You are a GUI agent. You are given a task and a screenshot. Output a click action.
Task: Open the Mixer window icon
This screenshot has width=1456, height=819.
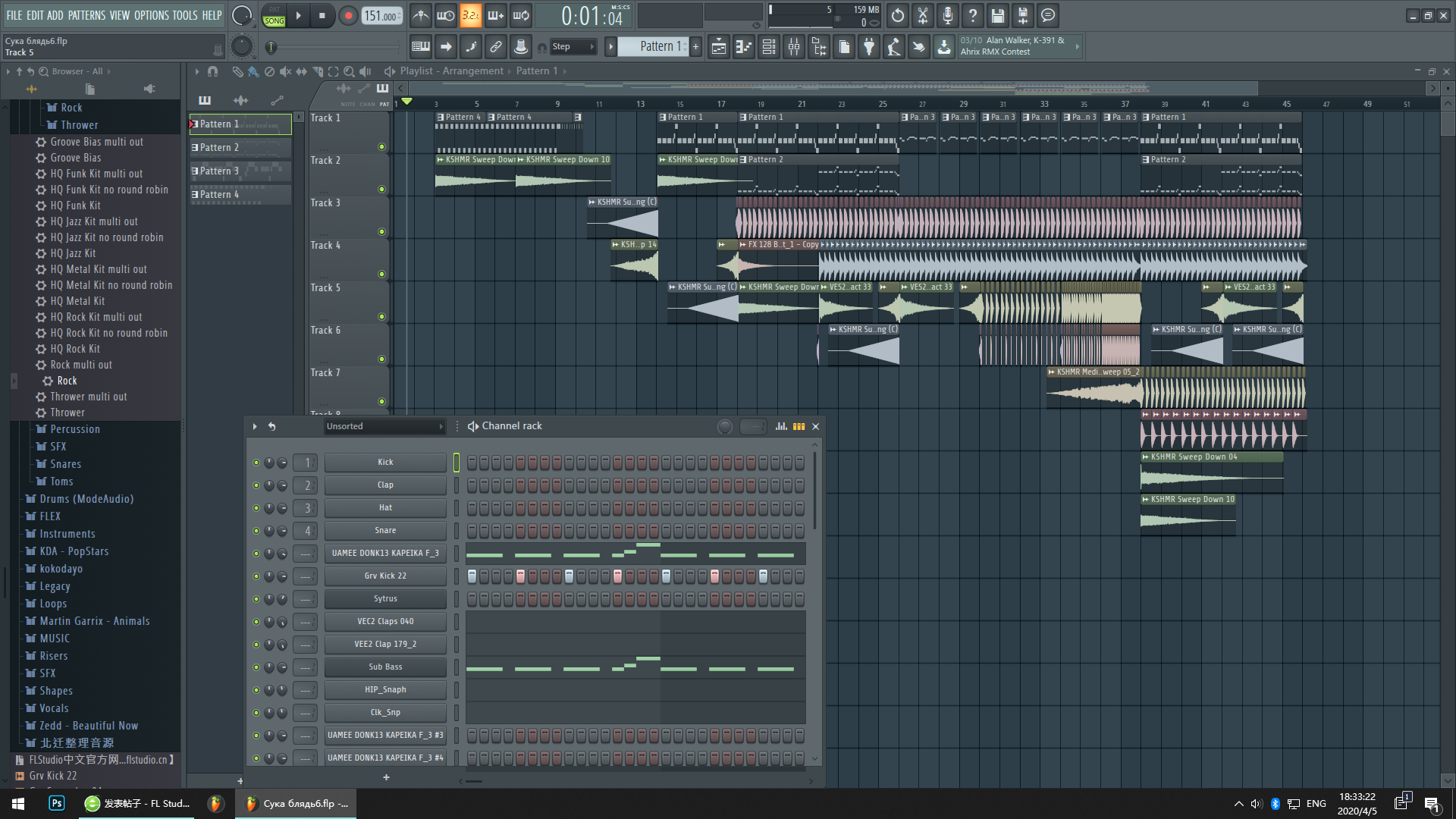tap(794, 47)
